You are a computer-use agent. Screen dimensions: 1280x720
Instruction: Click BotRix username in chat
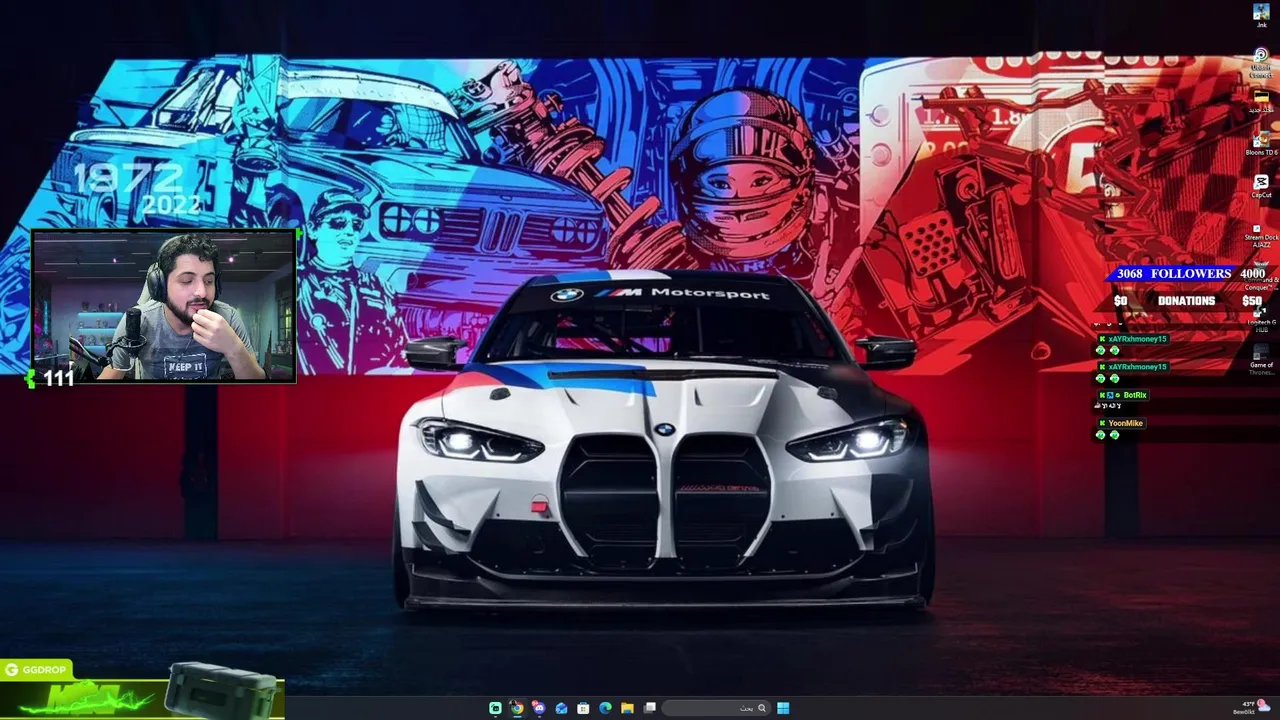point(1134,395)
